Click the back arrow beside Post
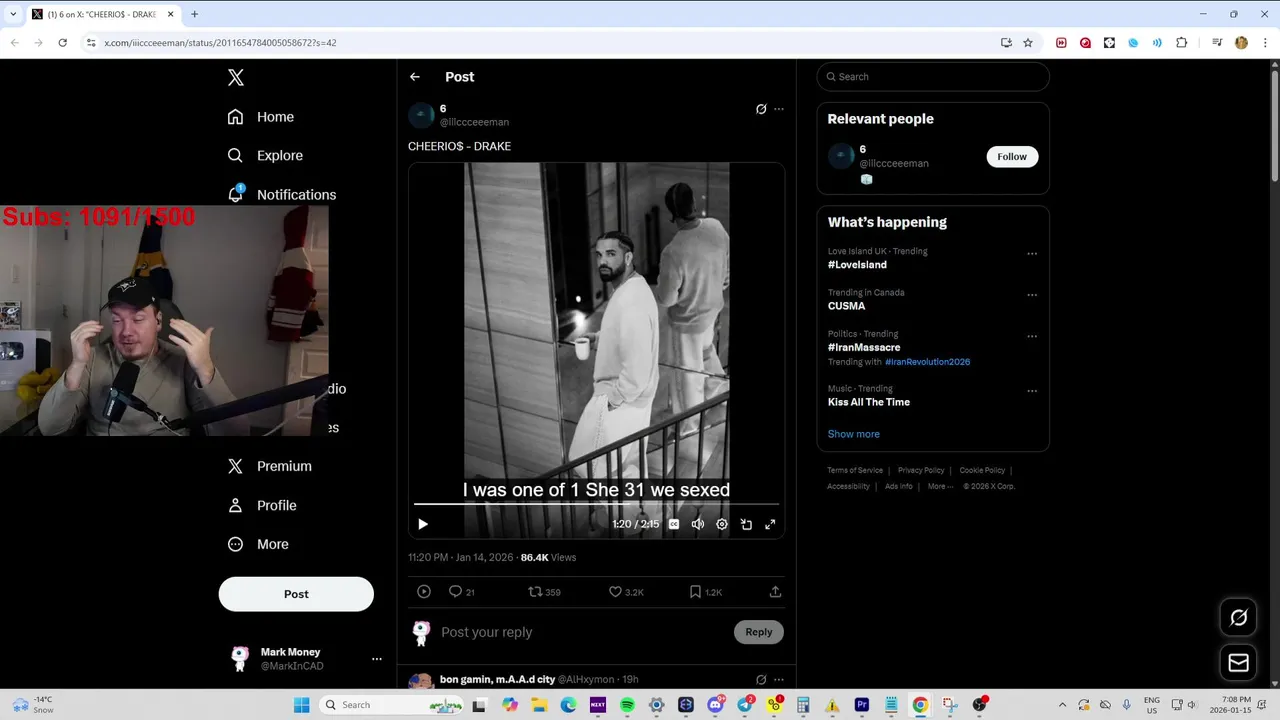 click(x=415, y=77)
